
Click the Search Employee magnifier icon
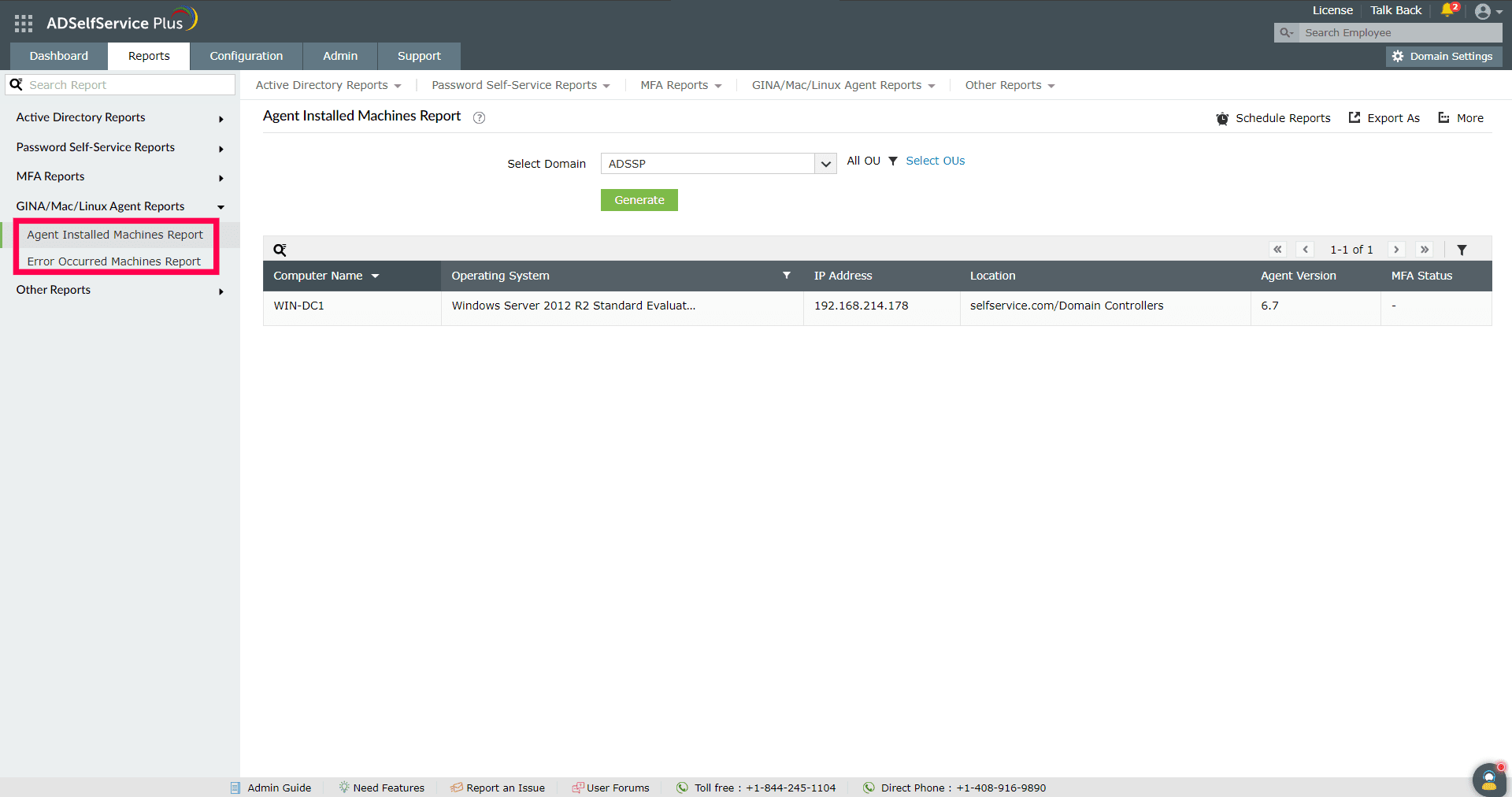(1286, 33)
